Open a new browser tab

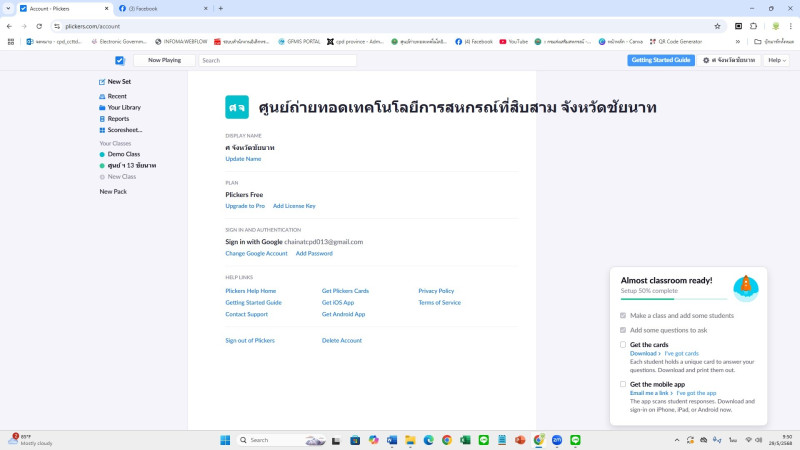click(221, 9)
